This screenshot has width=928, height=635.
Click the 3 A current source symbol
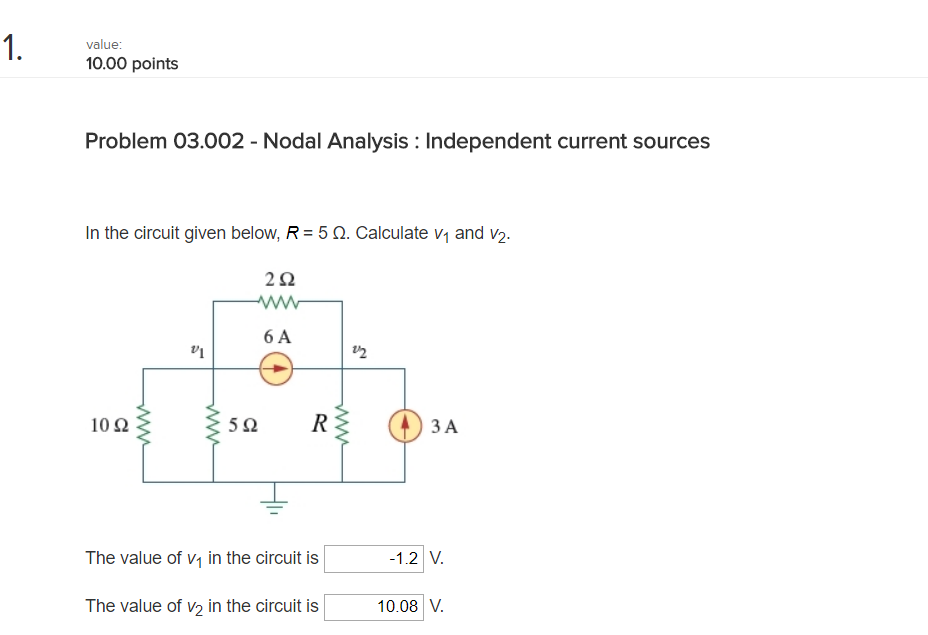click(x=404, y=424)
